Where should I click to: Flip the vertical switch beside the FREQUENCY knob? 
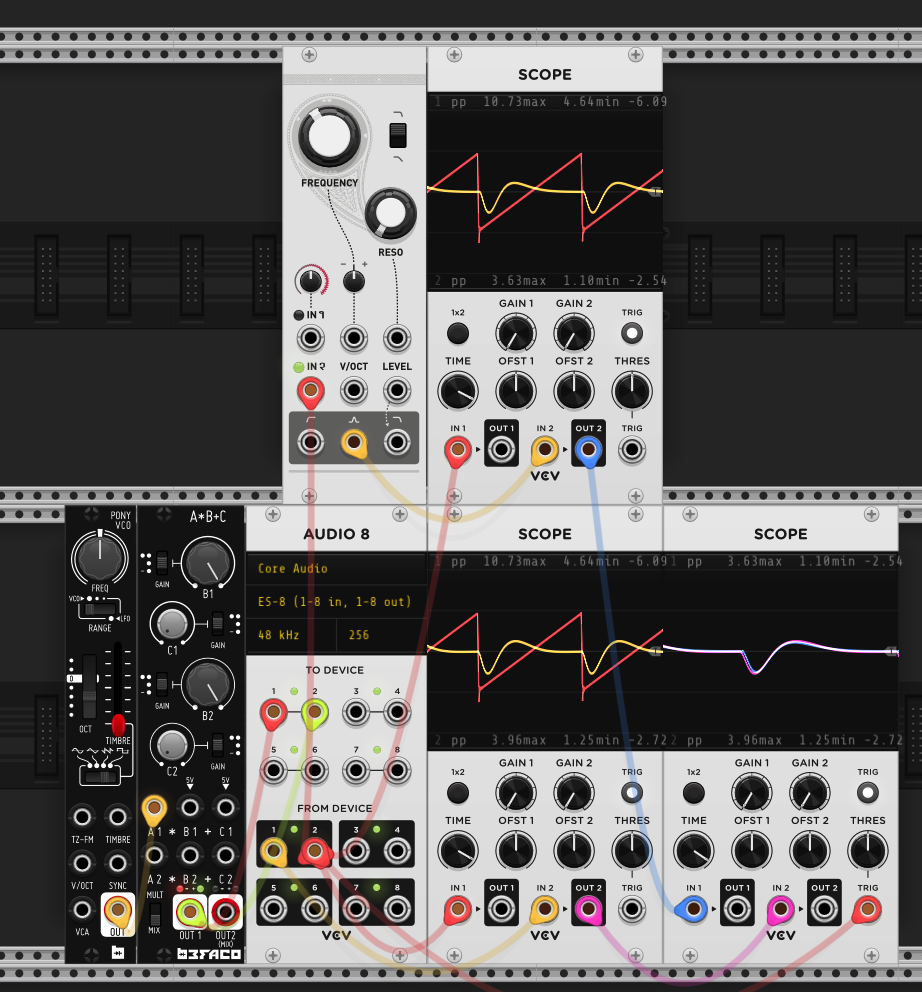tap(397, 135)
